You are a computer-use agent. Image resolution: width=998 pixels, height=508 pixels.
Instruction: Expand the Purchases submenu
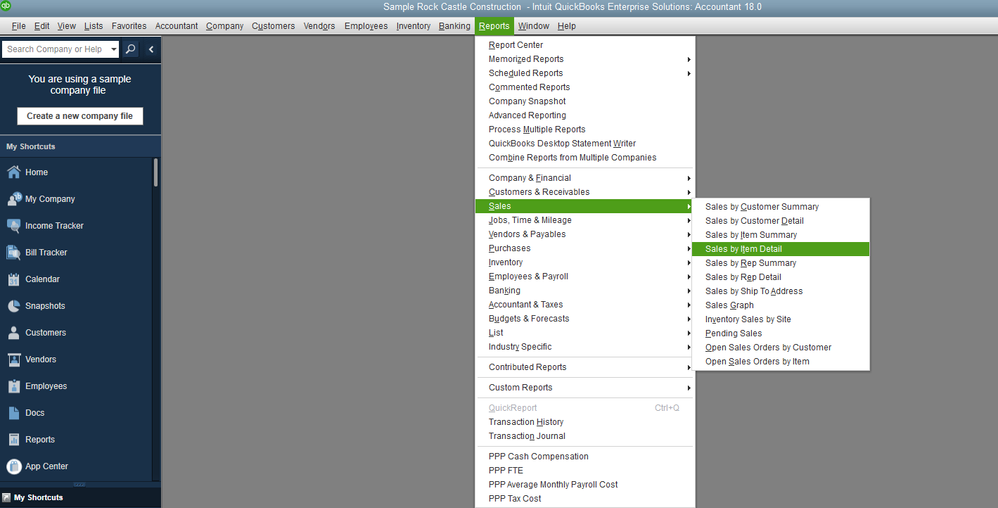click(x=585, y=248)
